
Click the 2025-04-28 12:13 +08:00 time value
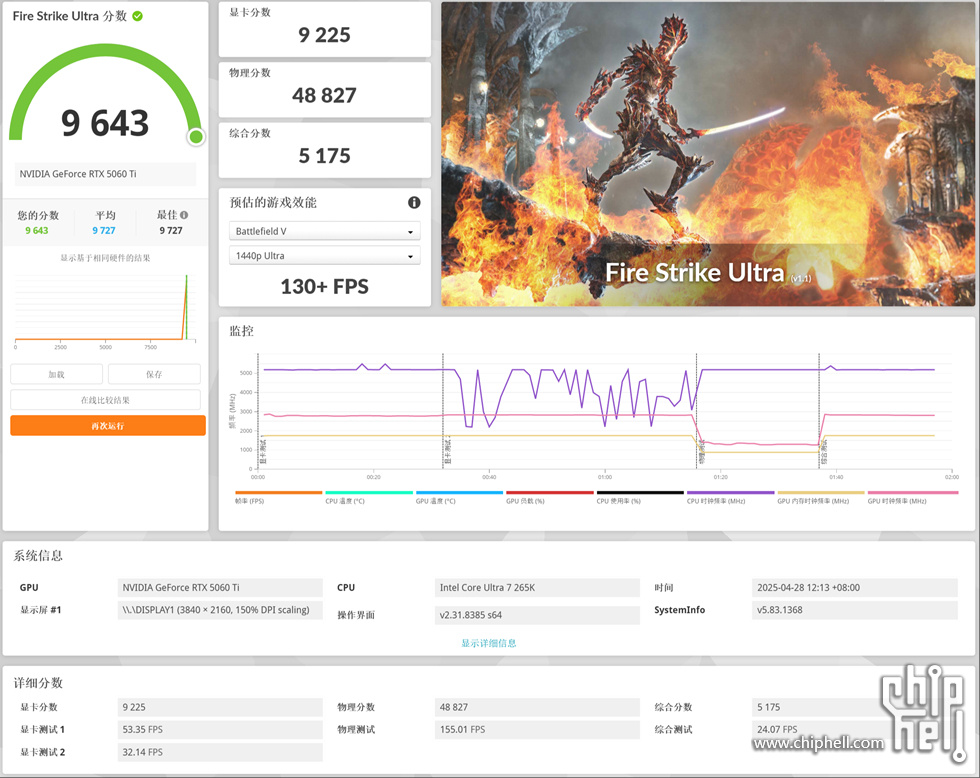click(x=854, y=587)
